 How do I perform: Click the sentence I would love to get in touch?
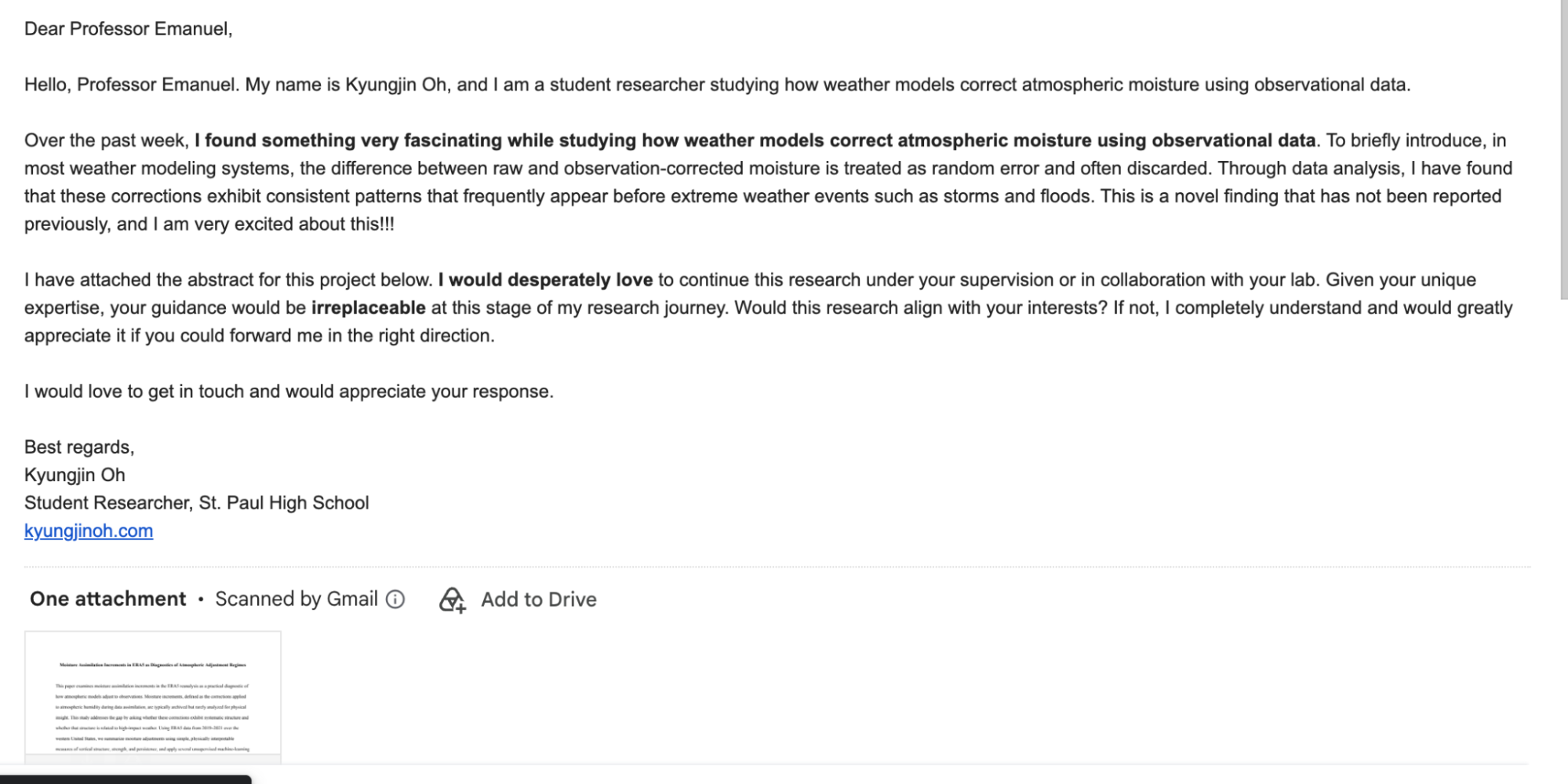click(289, 392)
